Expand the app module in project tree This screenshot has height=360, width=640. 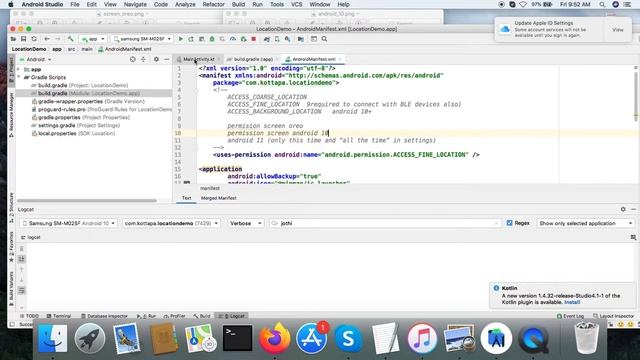coord(19,69)
